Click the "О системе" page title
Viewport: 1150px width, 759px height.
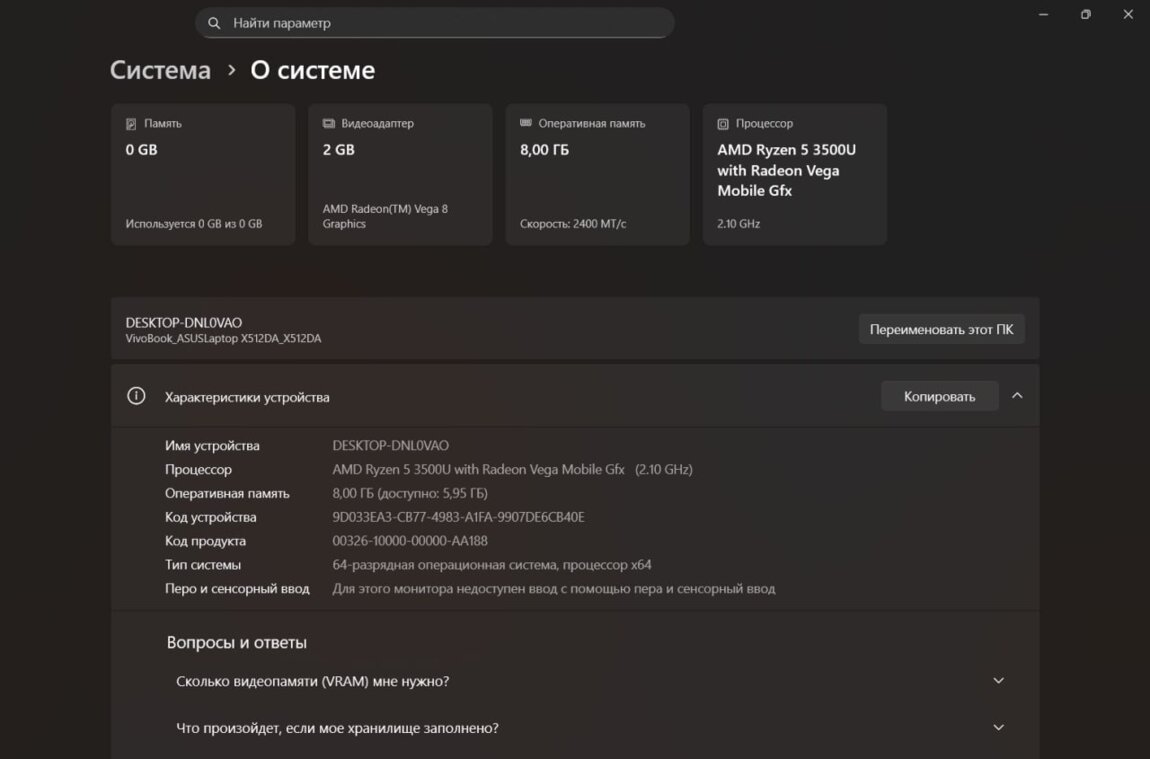(312, 71)
